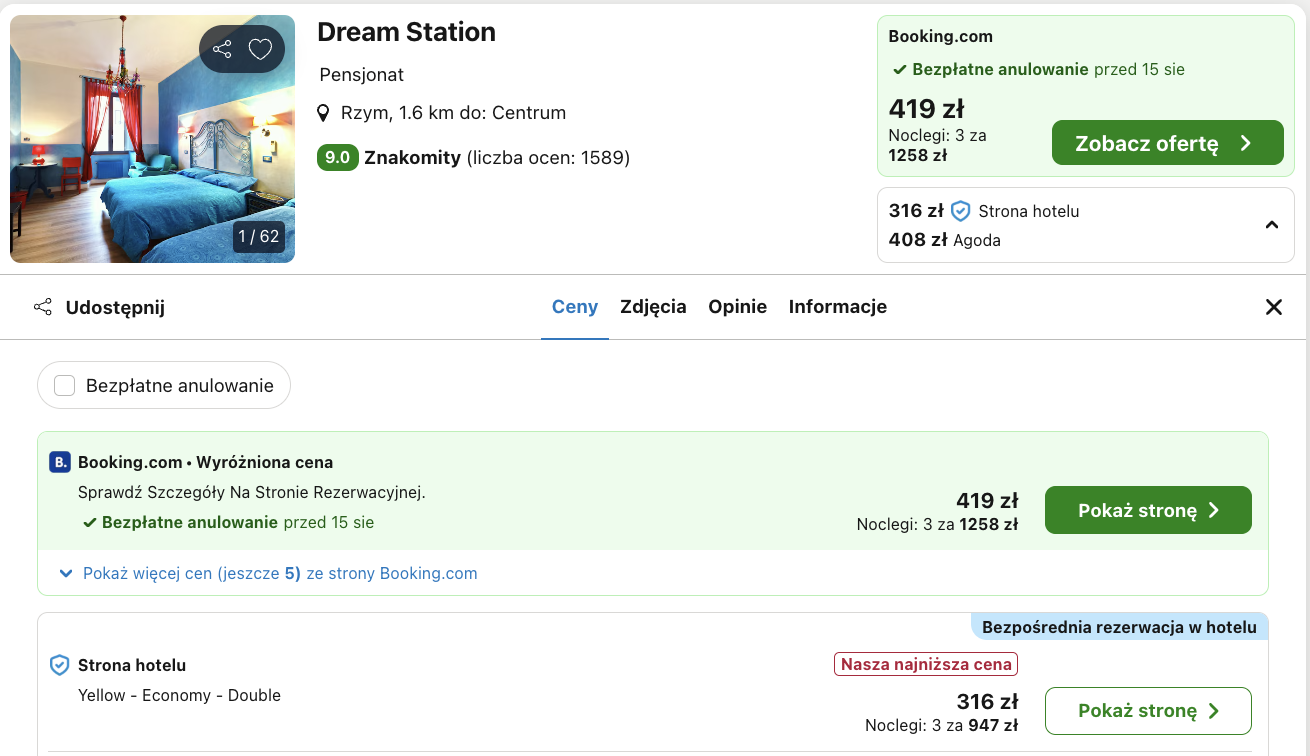The height and width of the screenshot is (756, 1310).
Task: Click the share icon beside Udostępnij
Action: click(x=43, y=307)
